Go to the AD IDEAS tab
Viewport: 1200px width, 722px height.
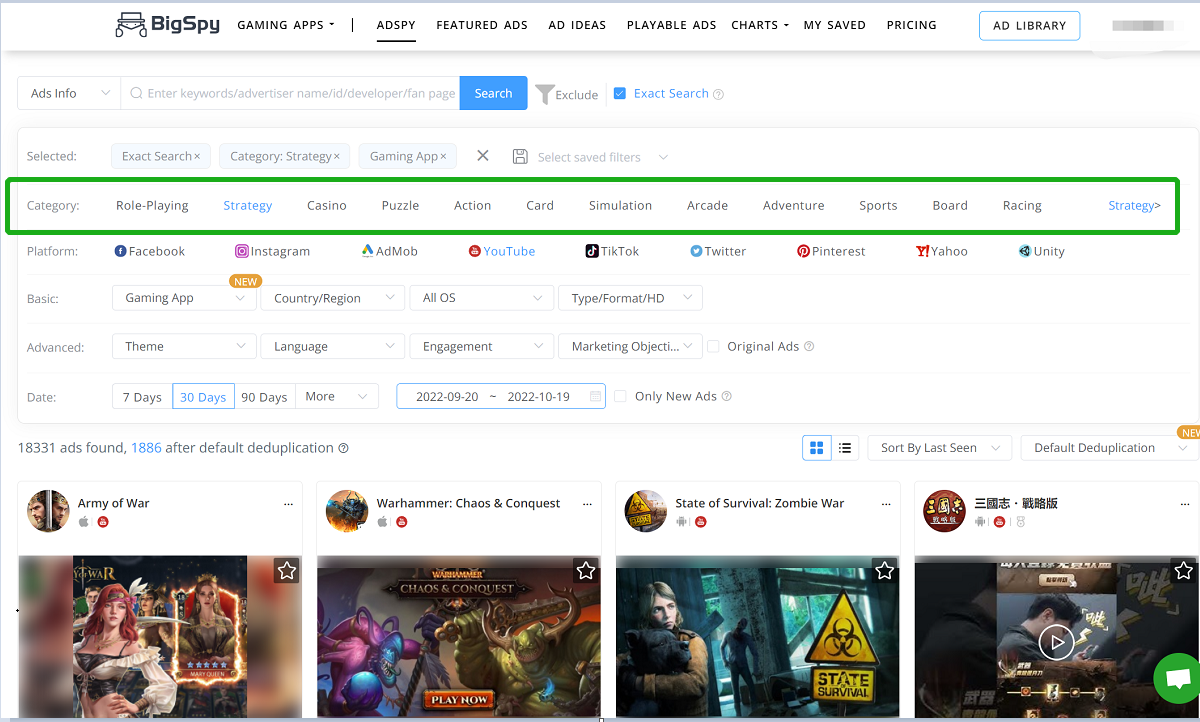[x=577, y=25]
